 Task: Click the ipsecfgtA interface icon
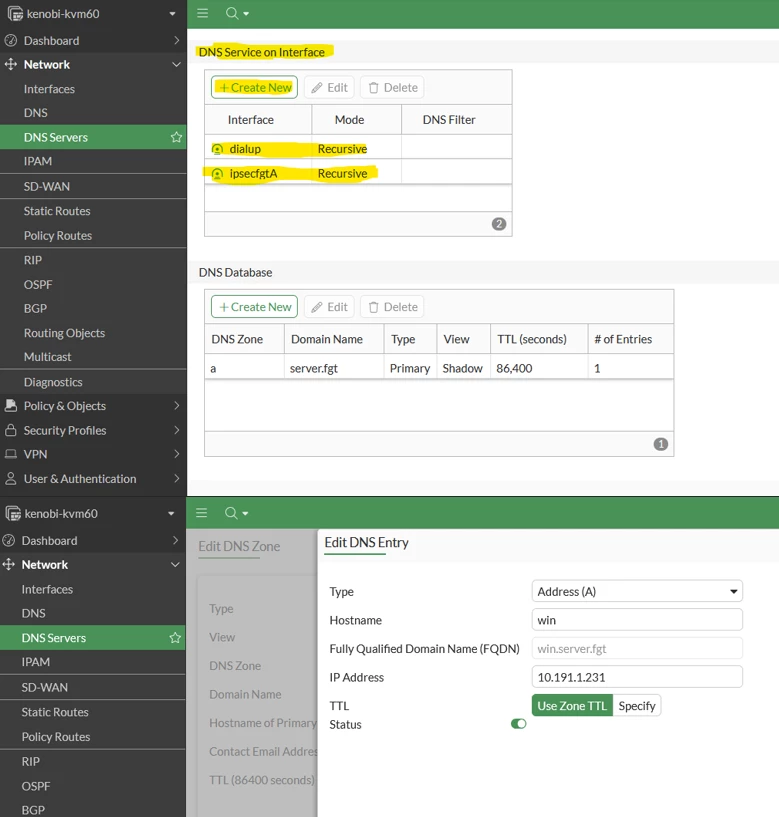[x=217, y=174]
